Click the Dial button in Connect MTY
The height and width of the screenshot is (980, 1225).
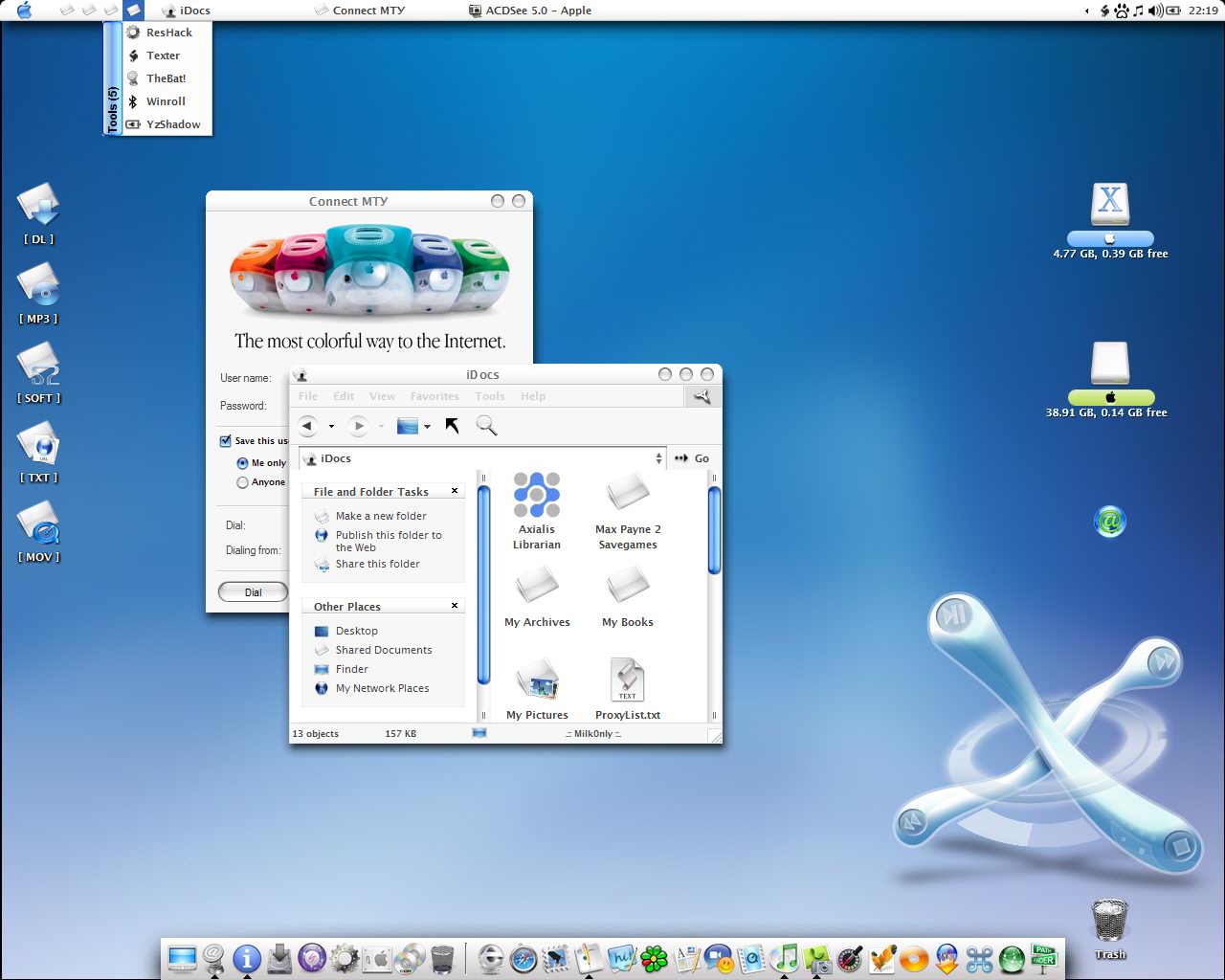(253, 592)
